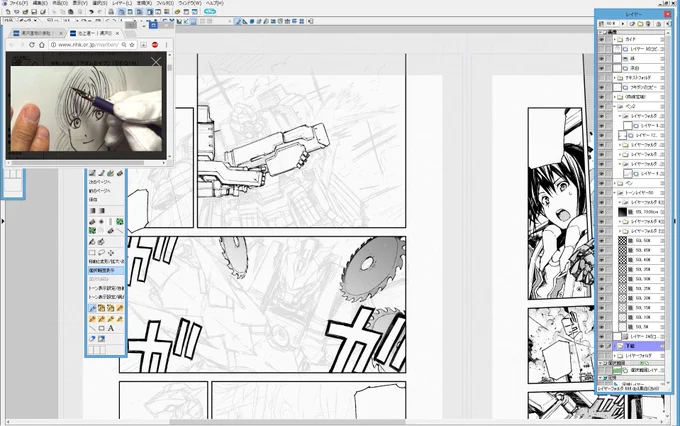
Task: Click the new folder icon in layer panel
Action: [x=640, y=23]
